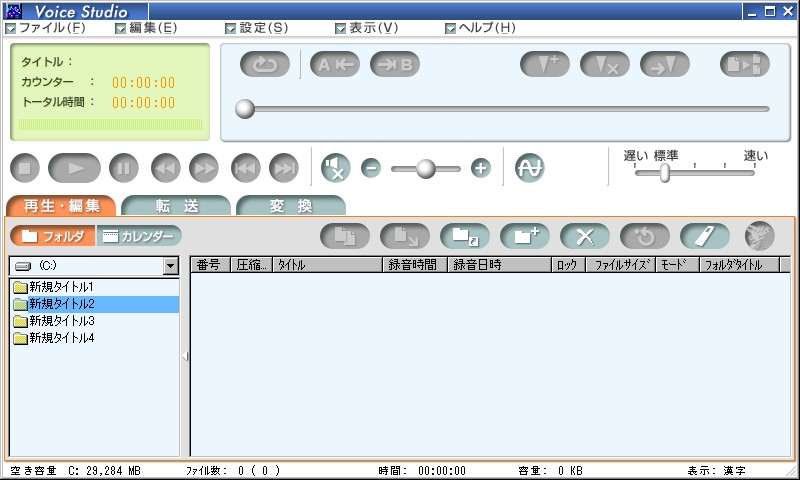The image size is (800, 480).
Task: Select the フォルダ view button
Action: point(53,236)
